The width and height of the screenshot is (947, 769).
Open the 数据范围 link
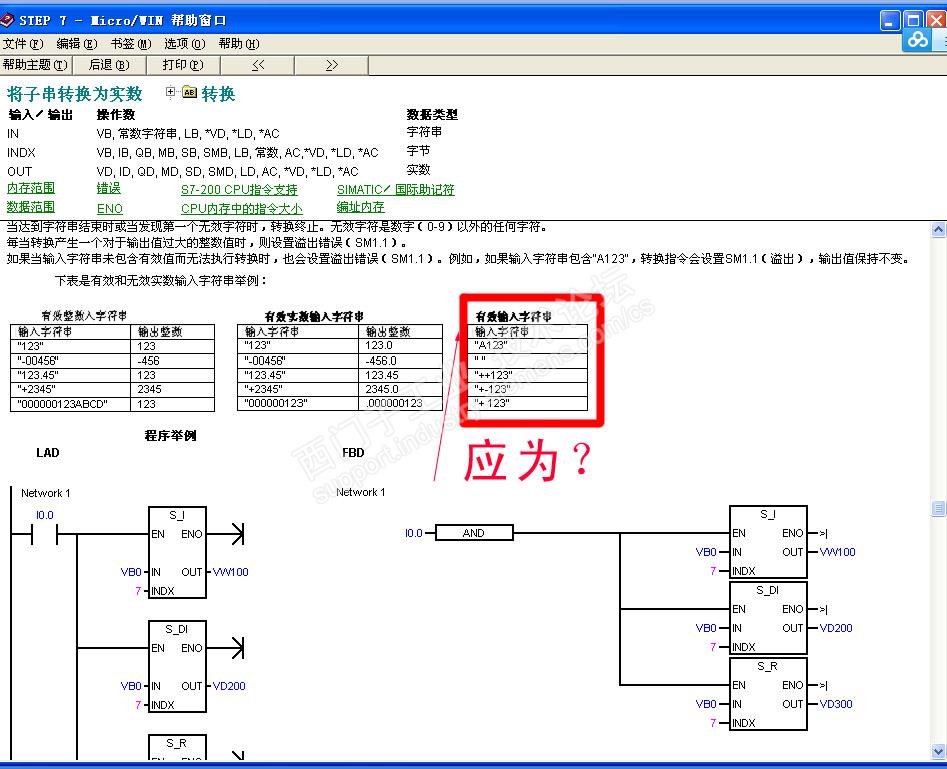point(31,207)
